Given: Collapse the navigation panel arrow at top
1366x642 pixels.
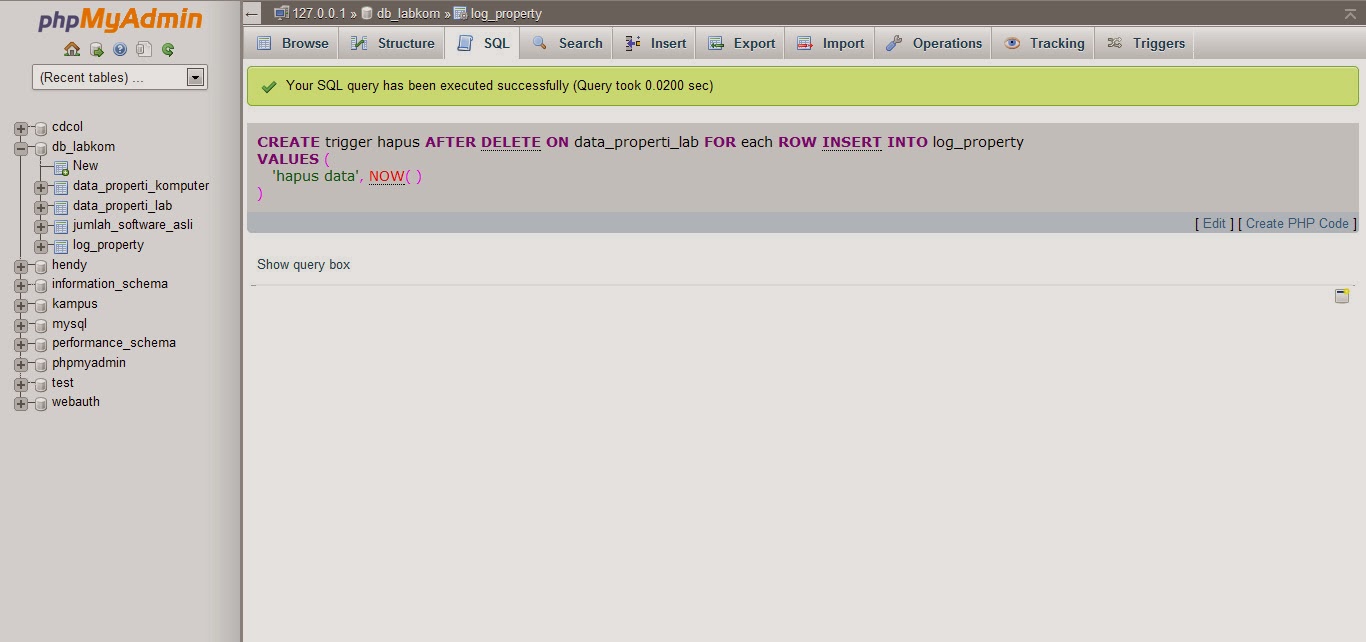Looking at the screenshot, I should click(x=251, y=13).
